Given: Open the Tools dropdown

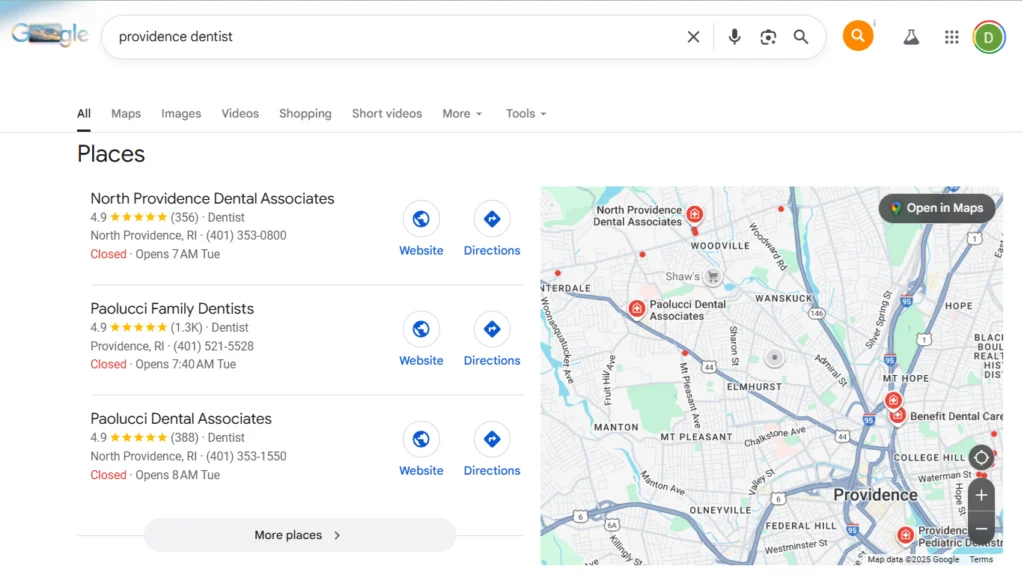Looking at the screenshot, I should point(525,113).
